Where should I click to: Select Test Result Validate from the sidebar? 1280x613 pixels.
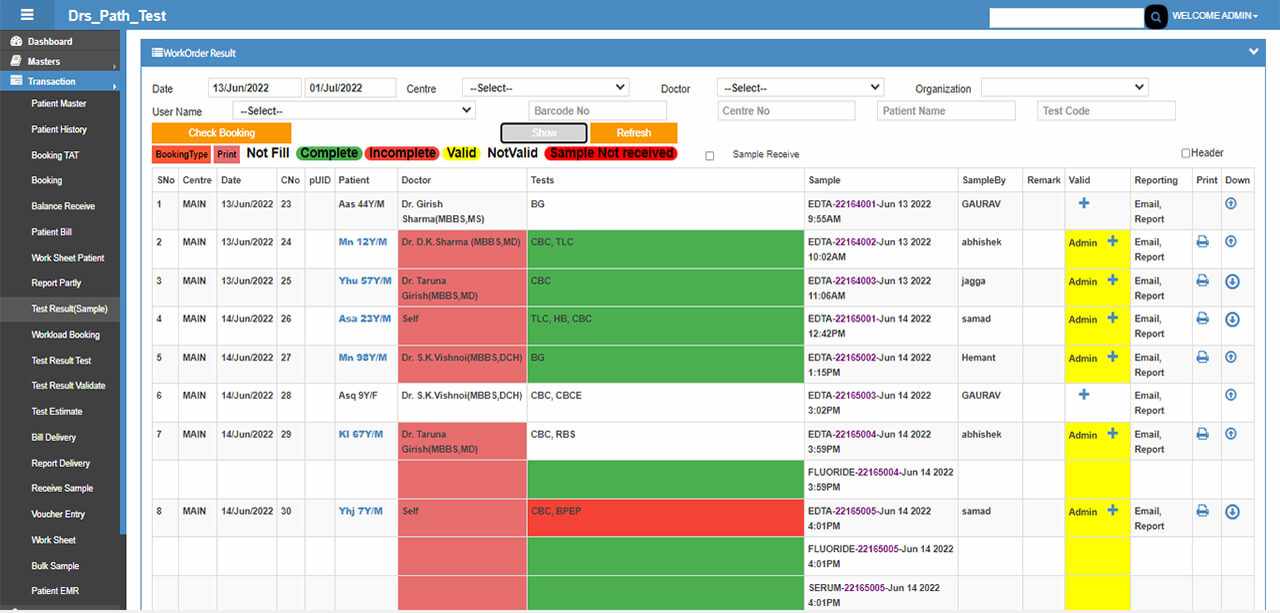[x=68, y=386]
